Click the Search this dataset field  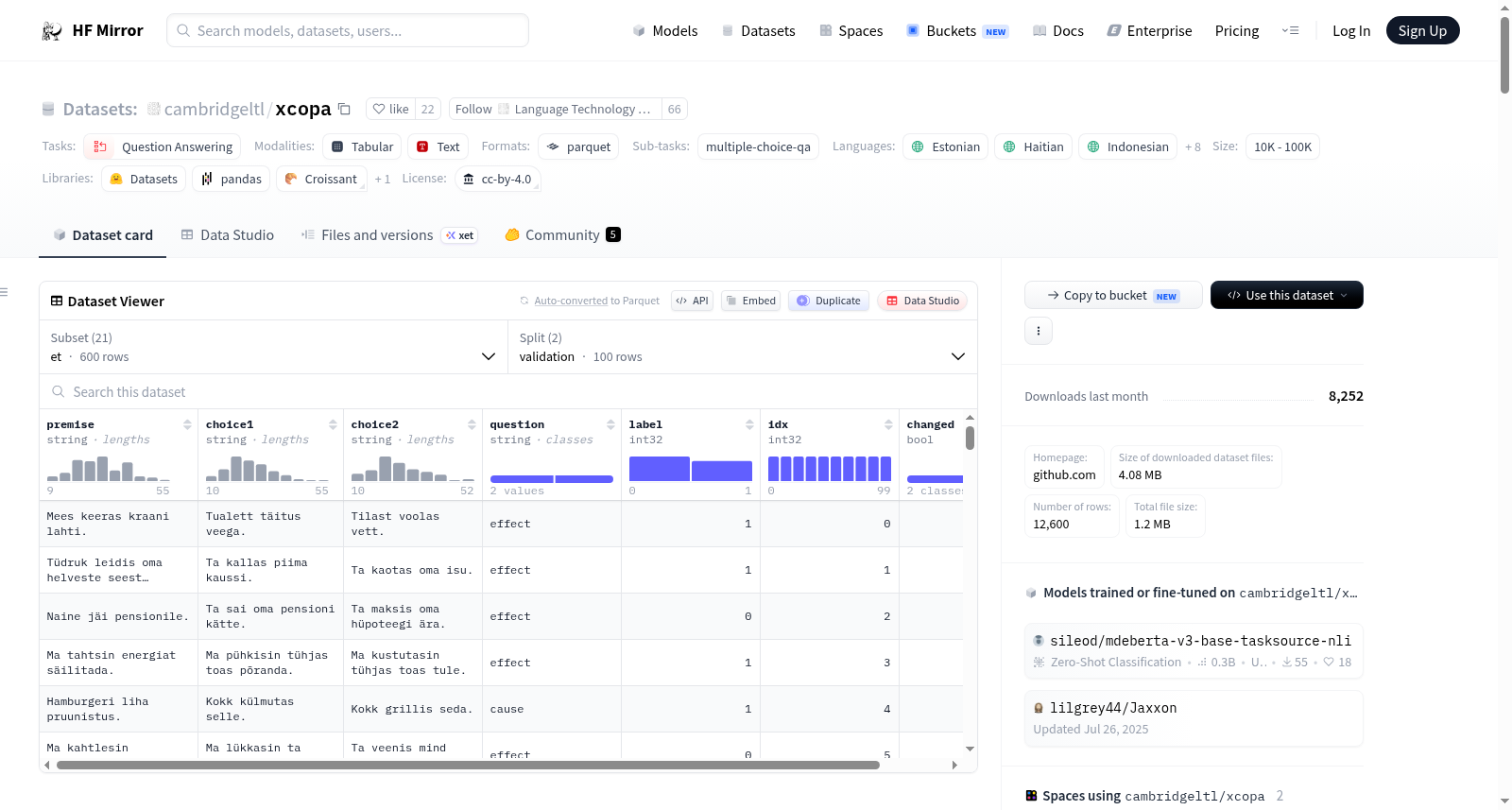[508, 391]
